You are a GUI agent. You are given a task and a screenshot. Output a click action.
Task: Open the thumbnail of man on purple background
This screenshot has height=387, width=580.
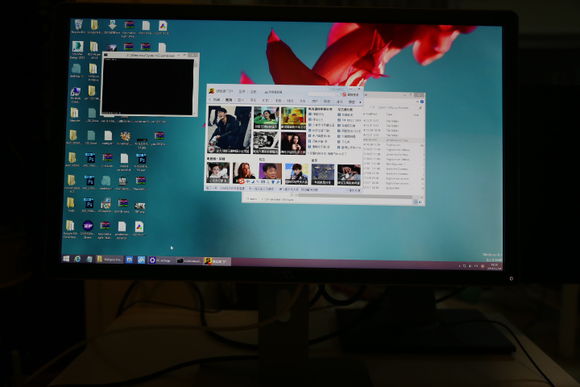(x=270, y=173)
